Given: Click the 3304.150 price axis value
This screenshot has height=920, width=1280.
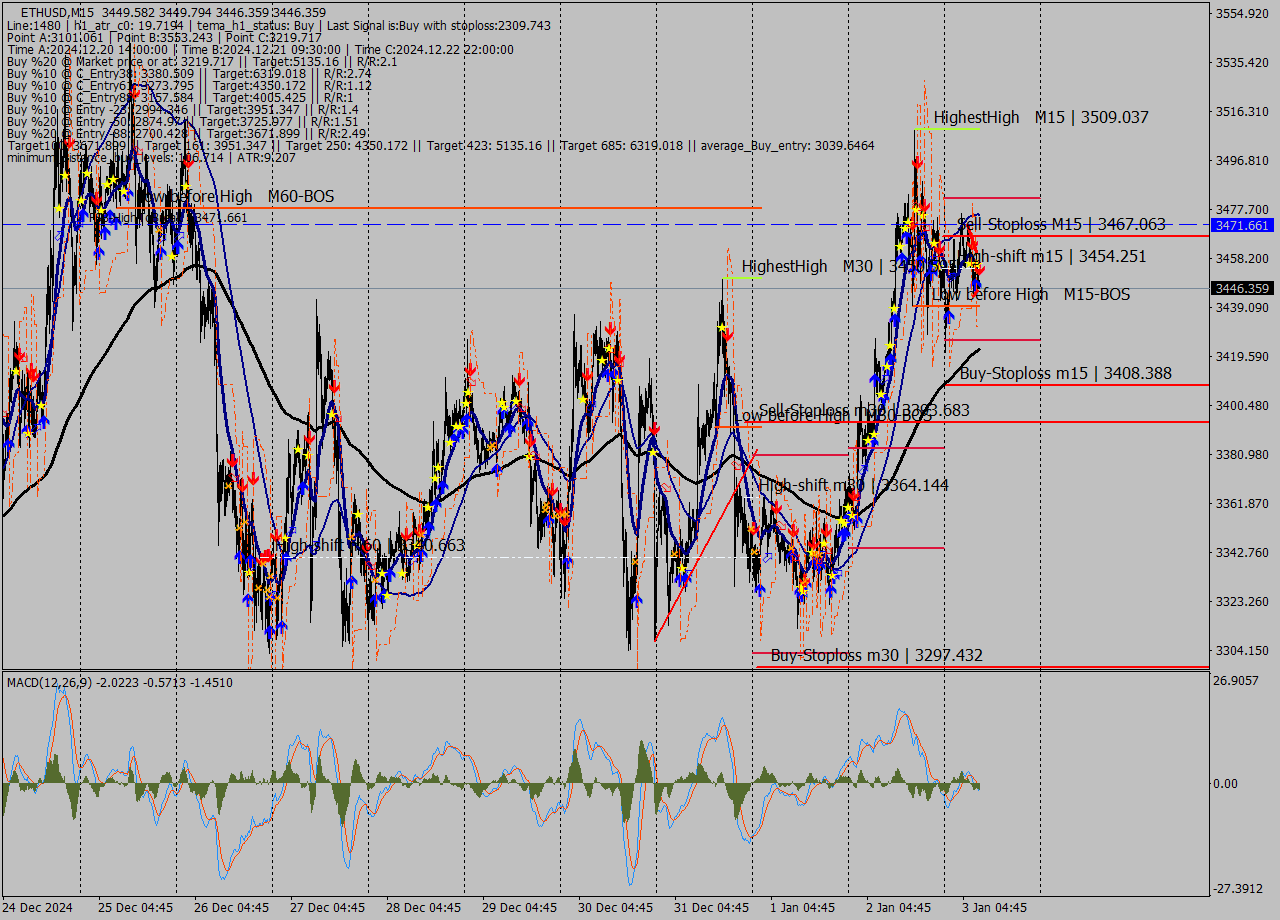Looking at the screenshot, I should point(1241,650).
